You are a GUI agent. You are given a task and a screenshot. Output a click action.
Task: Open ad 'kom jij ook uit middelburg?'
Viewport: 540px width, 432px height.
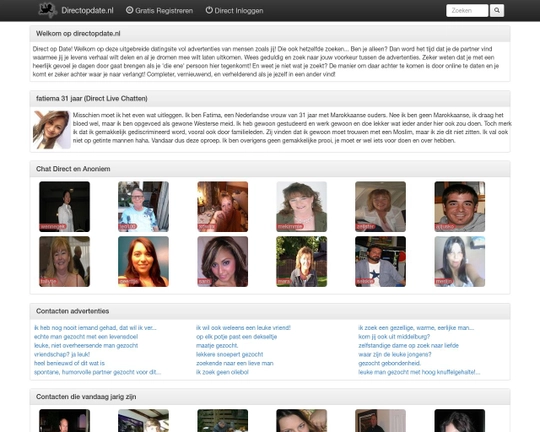394,337
